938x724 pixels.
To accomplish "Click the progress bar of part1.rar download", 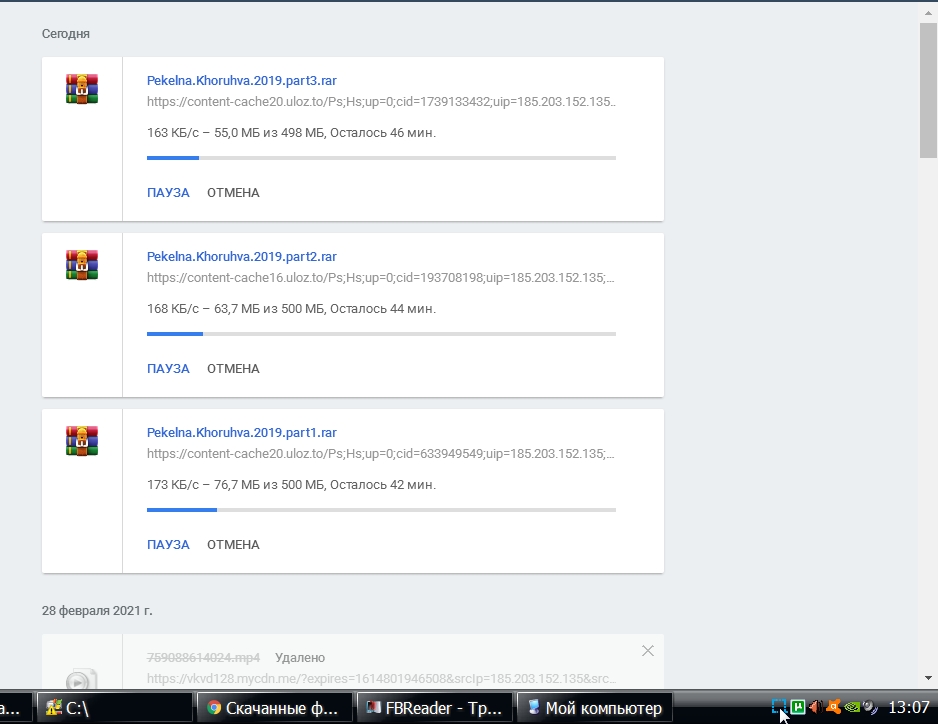I will (x=381, y=510).
